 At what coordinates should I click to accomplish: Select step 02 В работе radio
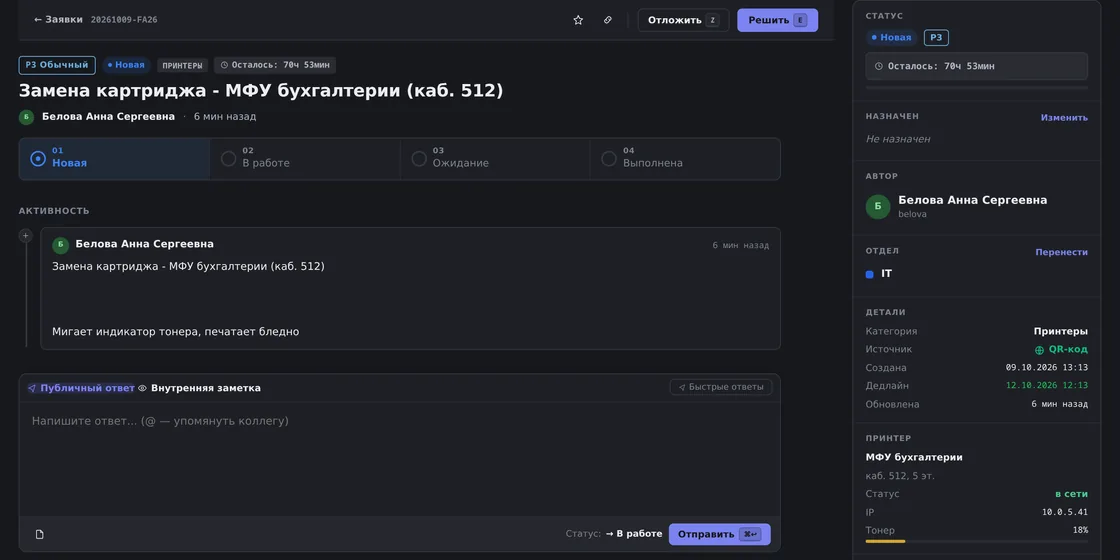point(229,159)
